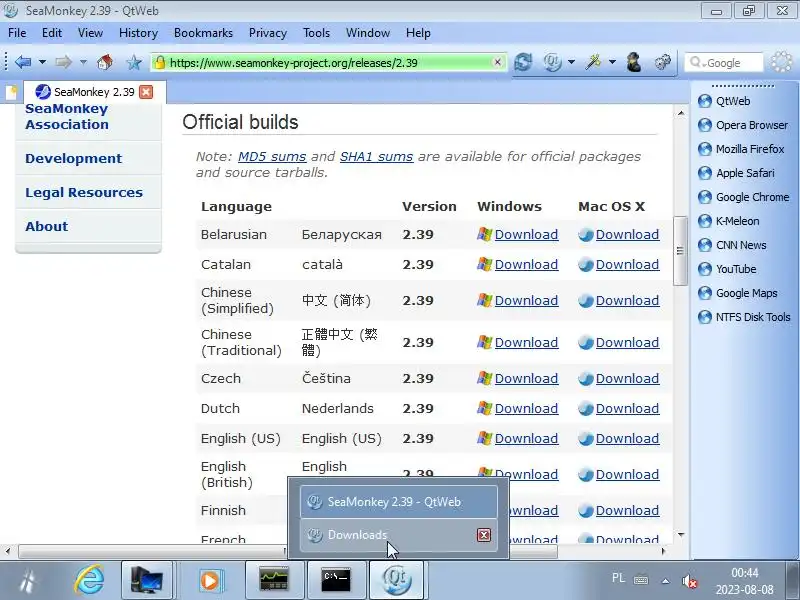Open the Google Chrome bookmark
Viewport: 800px width, 600px height.
(x=743, y=197)
